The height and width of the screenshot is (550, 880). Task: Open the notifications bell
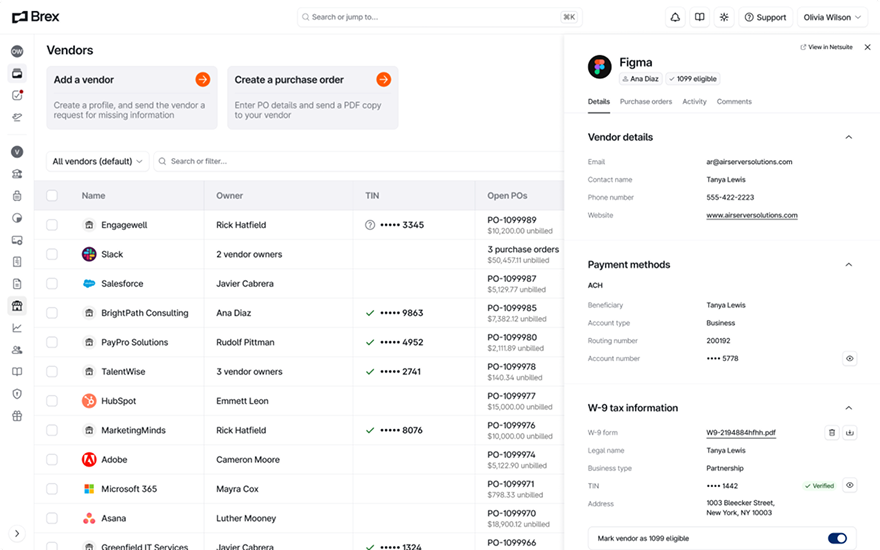click(675, 17)
